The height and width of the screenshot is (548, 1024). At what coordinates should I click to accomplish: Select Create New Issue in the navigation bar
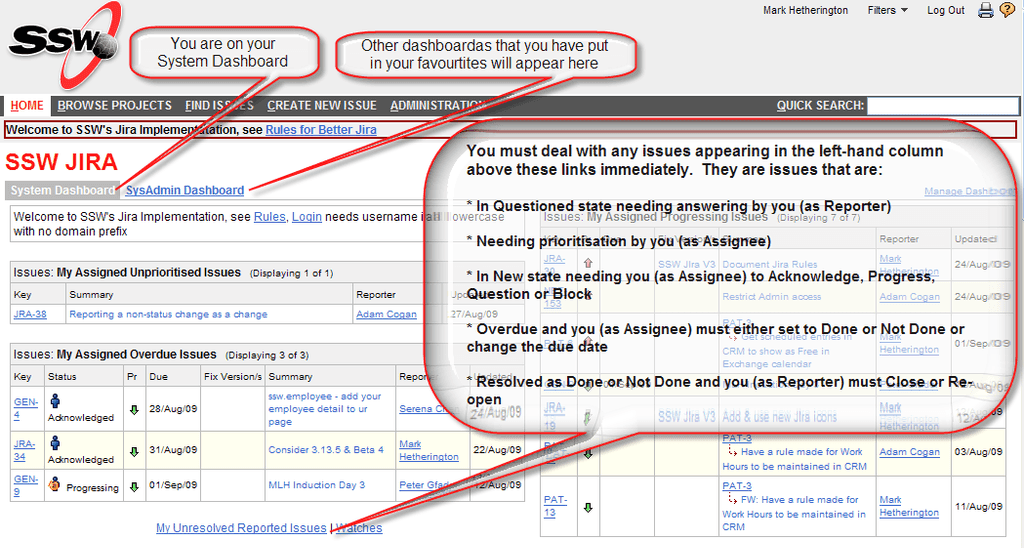click(x=321, y=105)
